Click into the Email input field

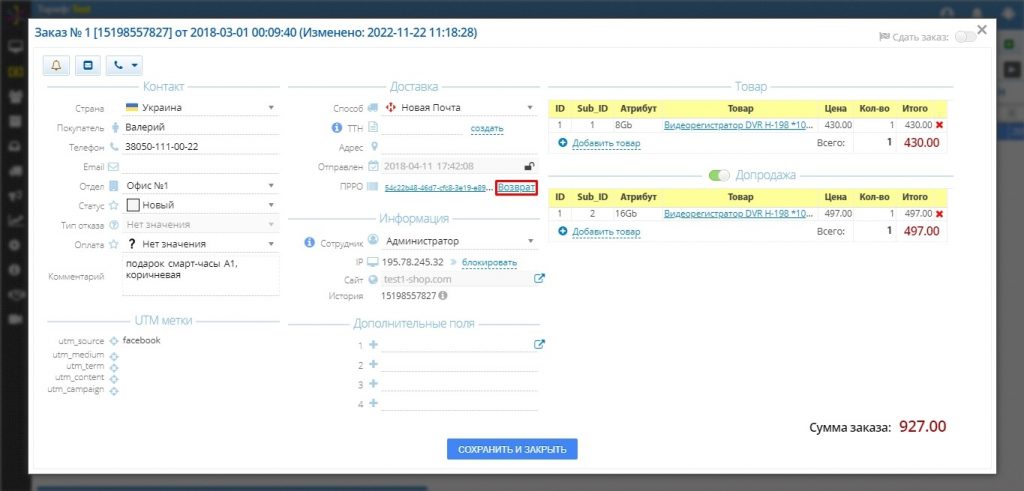(x=200, y=166)
